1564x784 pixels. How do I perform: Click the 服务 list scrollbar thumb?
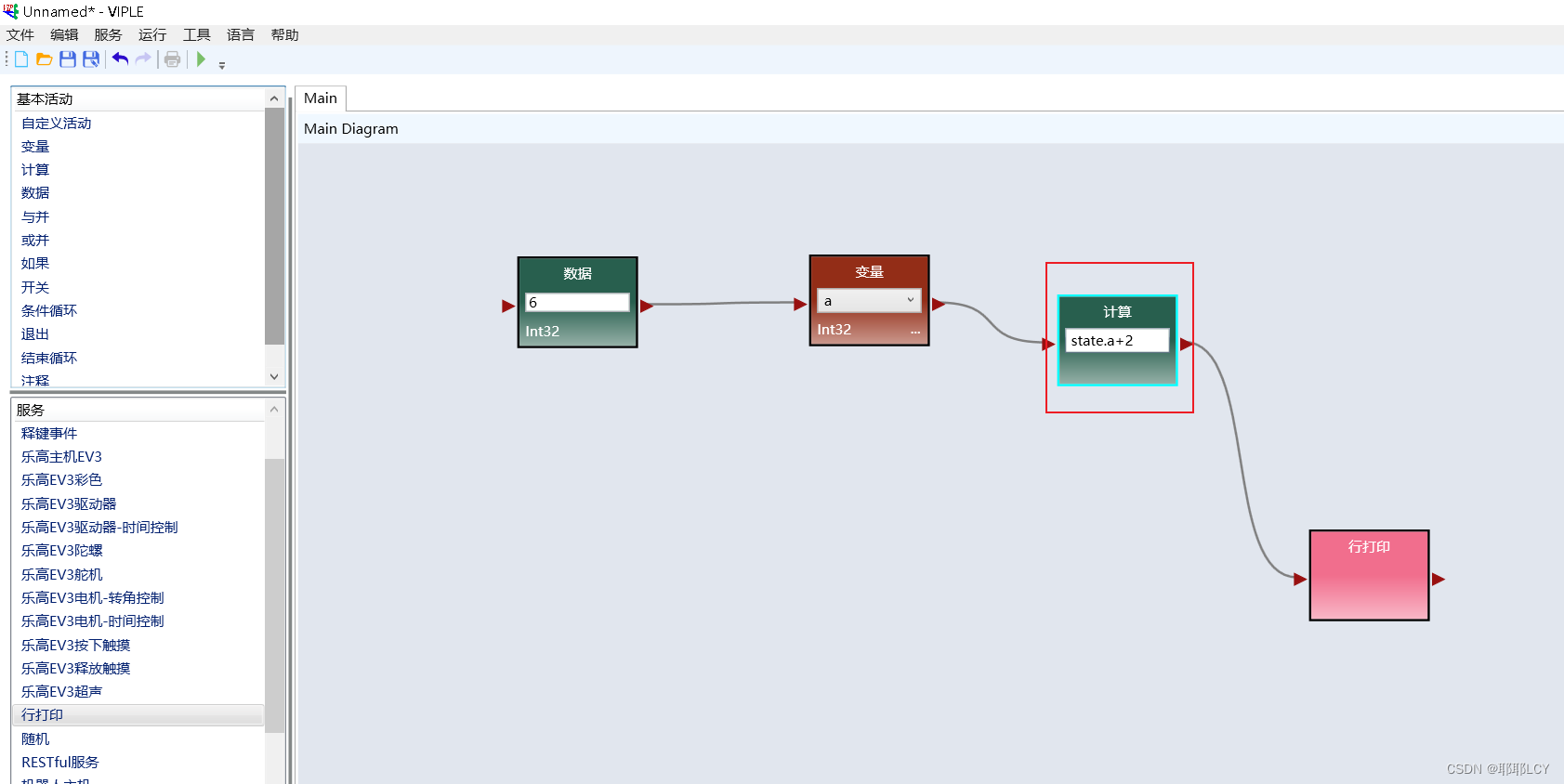(274, 595)
